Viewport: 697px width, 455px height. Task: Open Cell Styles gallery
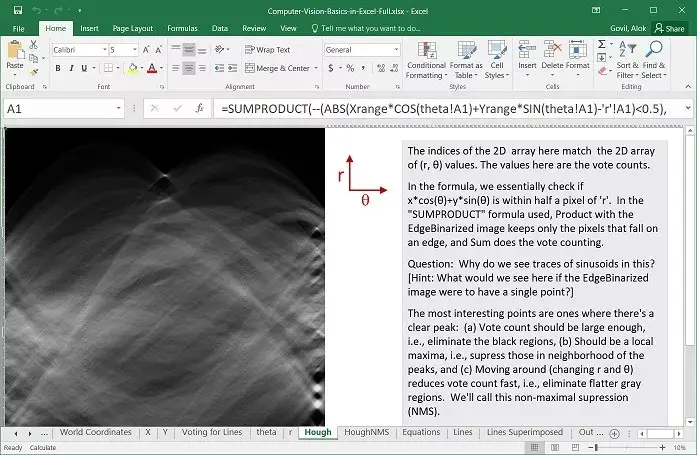coord(496,60)
